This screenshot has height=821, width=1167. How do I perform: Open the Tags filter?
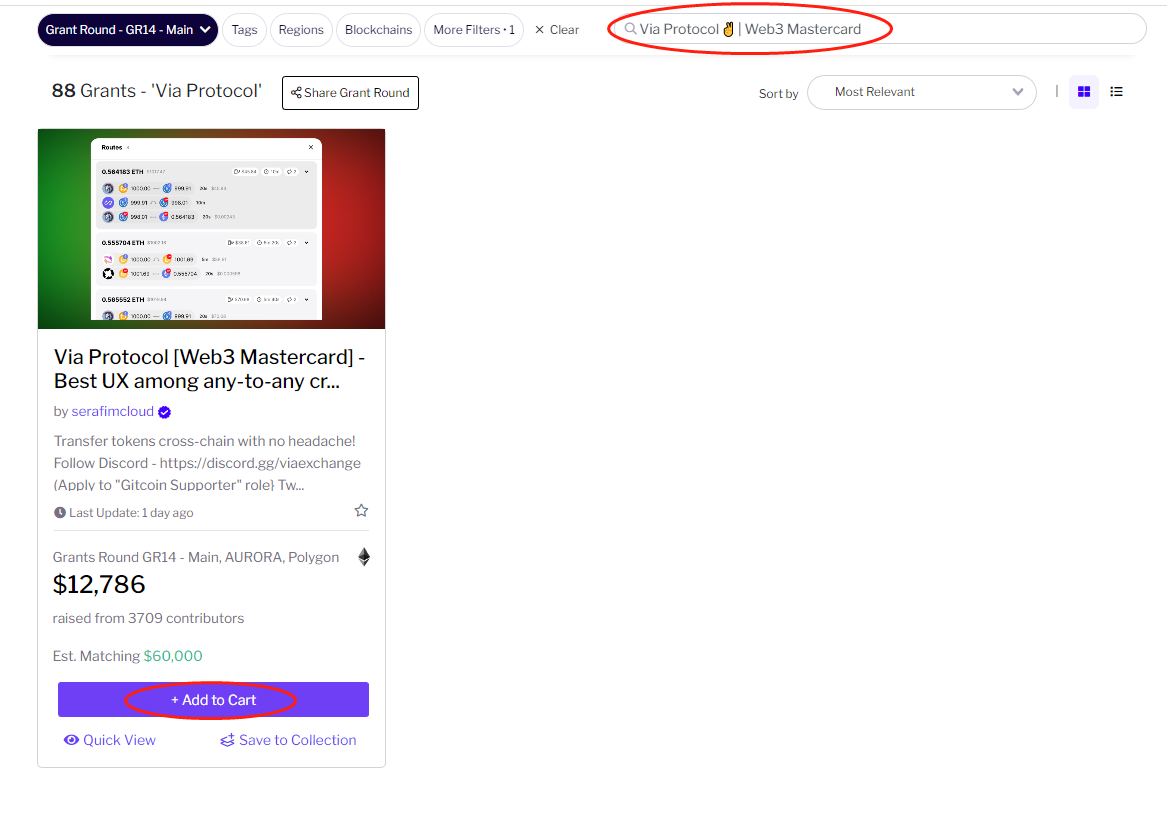[245, 30]
